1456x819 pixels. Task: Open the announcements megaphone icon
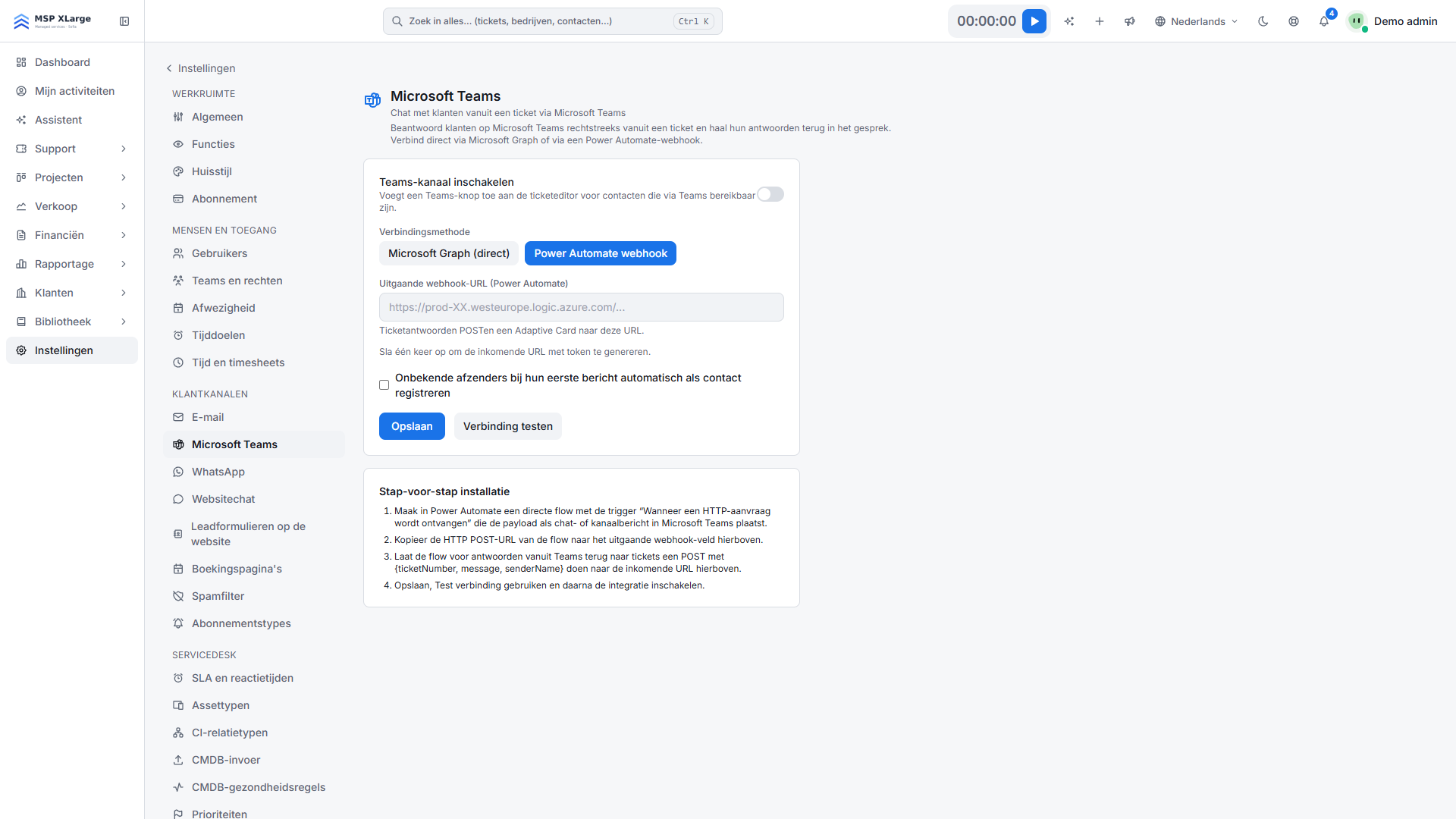[x=1130, y=21]
